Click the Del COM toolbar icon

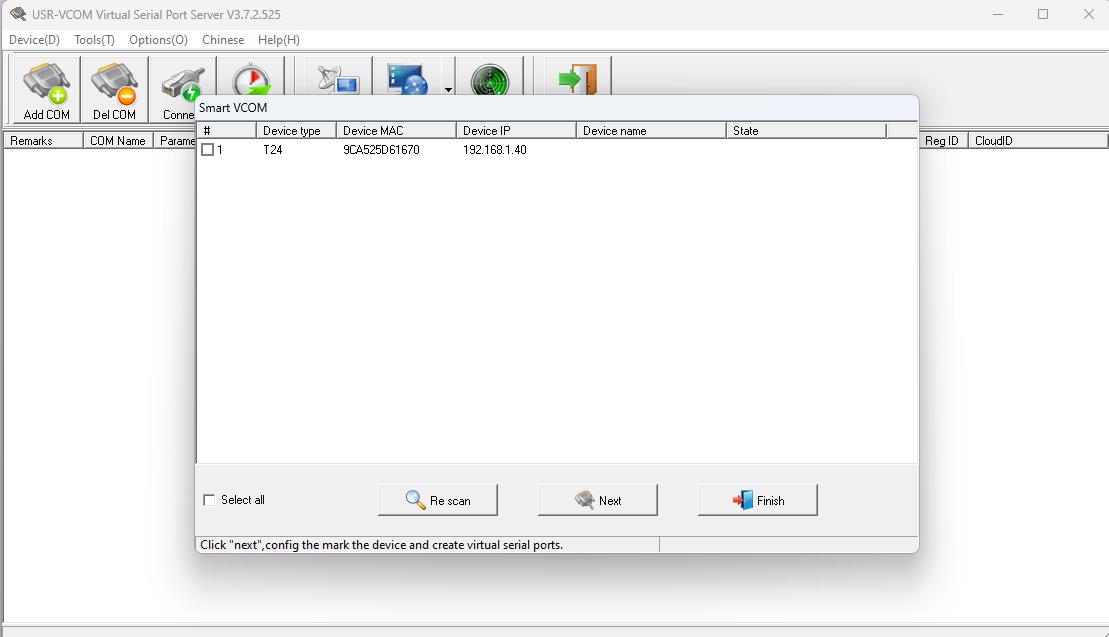pyautogui.click(x=115, y=90)
